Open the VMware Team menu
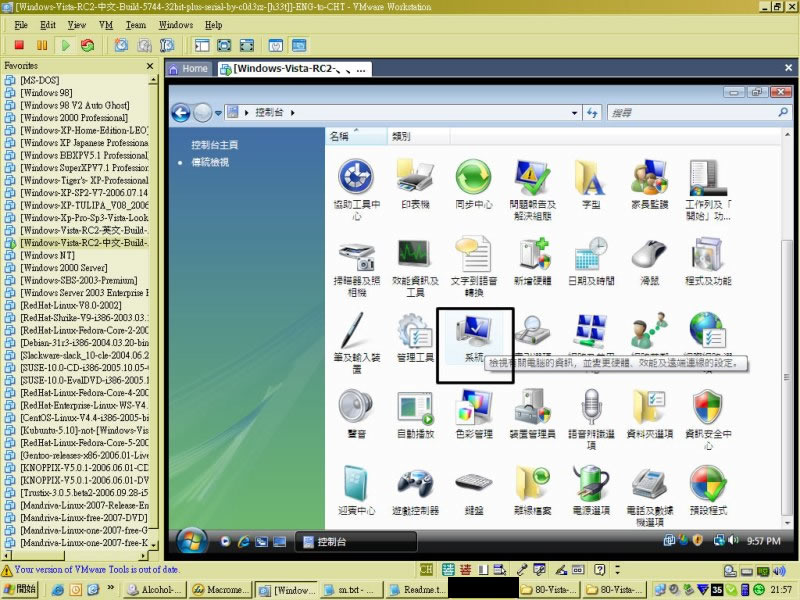Image resolution: width=800 pixels, height=600 pixels. [136, 25]
